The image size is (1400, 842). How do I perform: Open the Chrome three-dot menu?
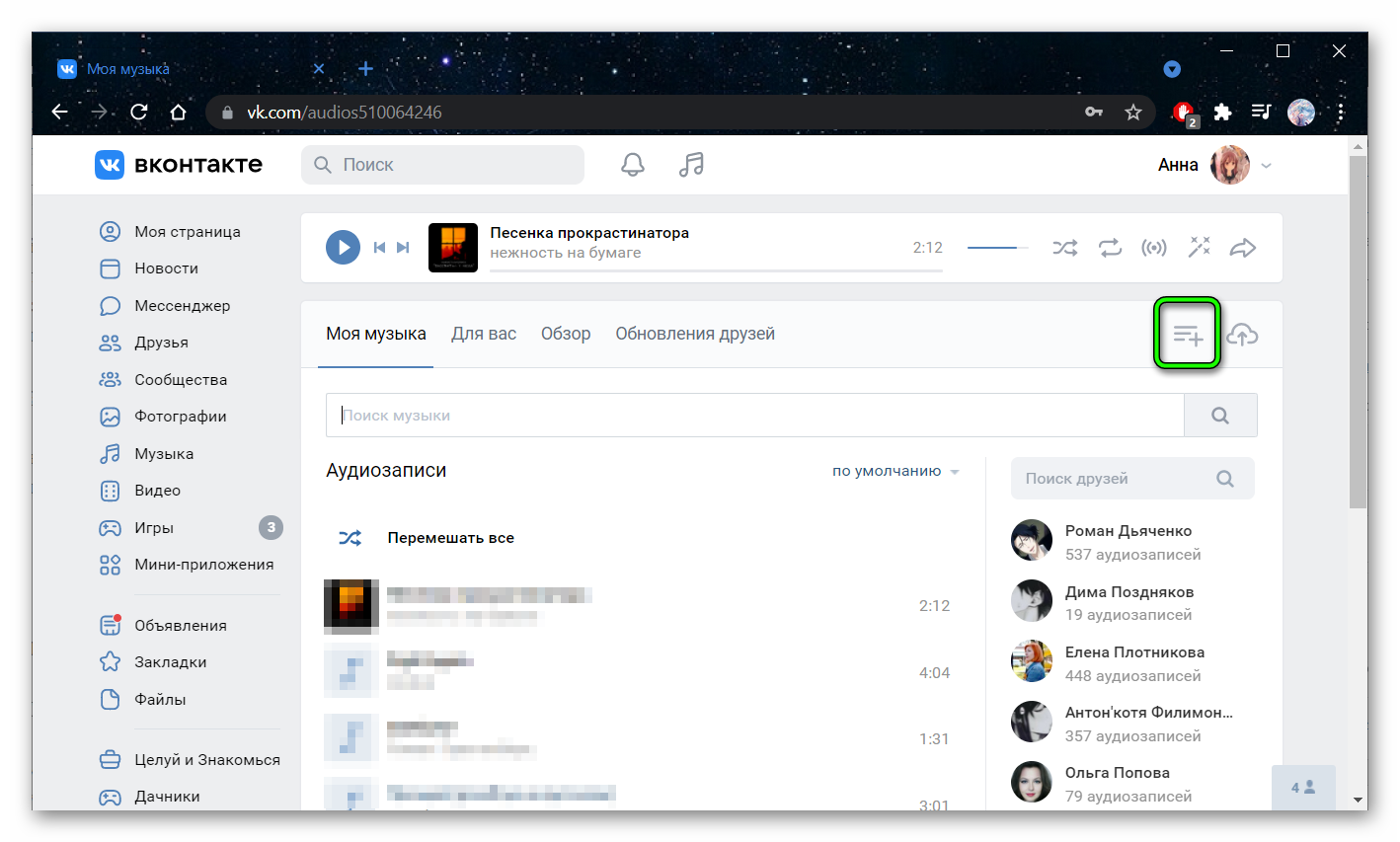pos(1341,112)
